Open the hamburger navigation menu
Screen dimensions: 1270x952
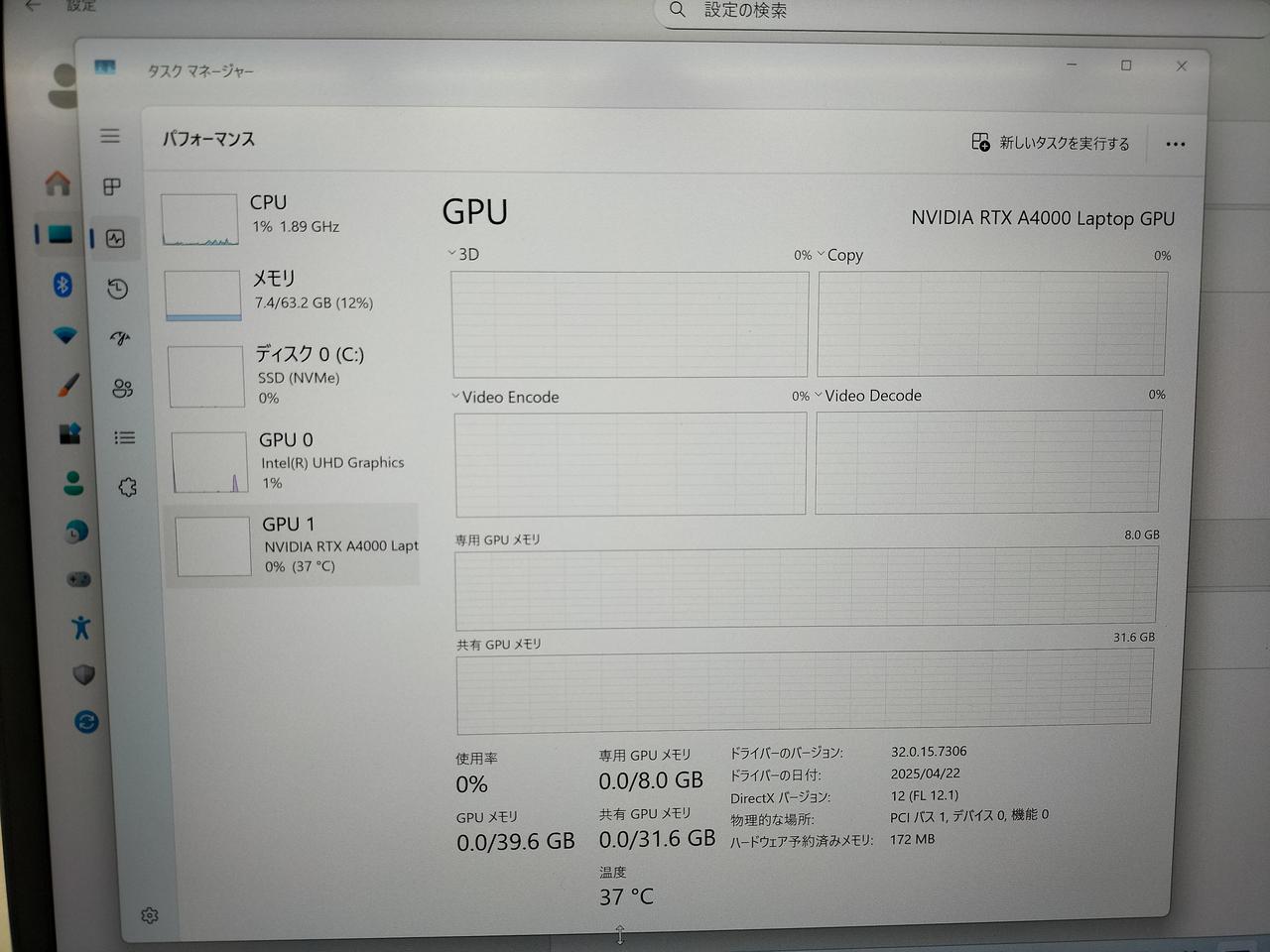[110, 136]
